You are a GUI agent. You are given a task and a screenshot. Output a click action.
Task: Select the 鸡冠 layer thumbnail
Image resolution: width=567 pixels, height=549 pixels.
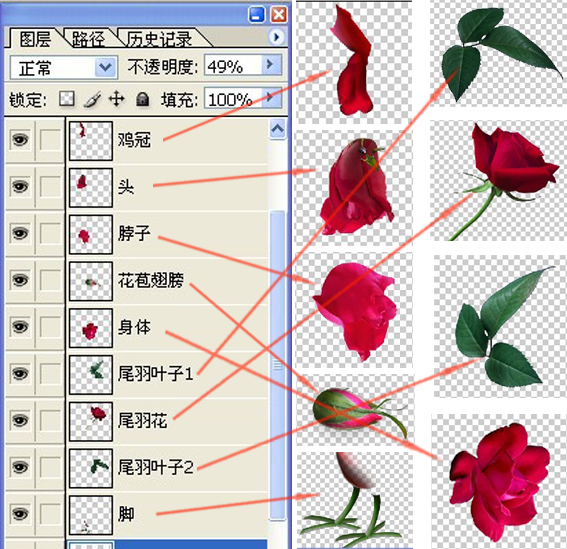pyautogui.click(x=91, y=141)
